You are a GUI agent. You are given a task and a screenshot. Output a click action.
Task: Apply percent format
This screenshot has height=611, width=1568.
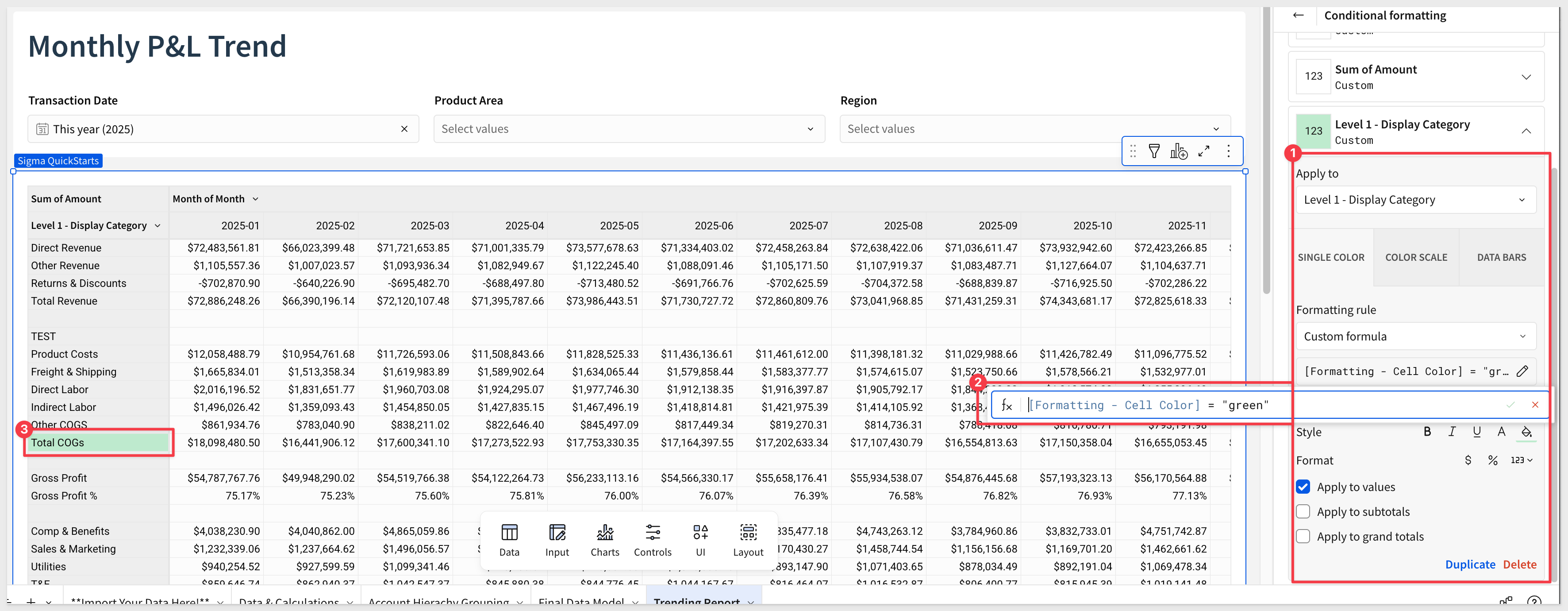pos(1492,460)
